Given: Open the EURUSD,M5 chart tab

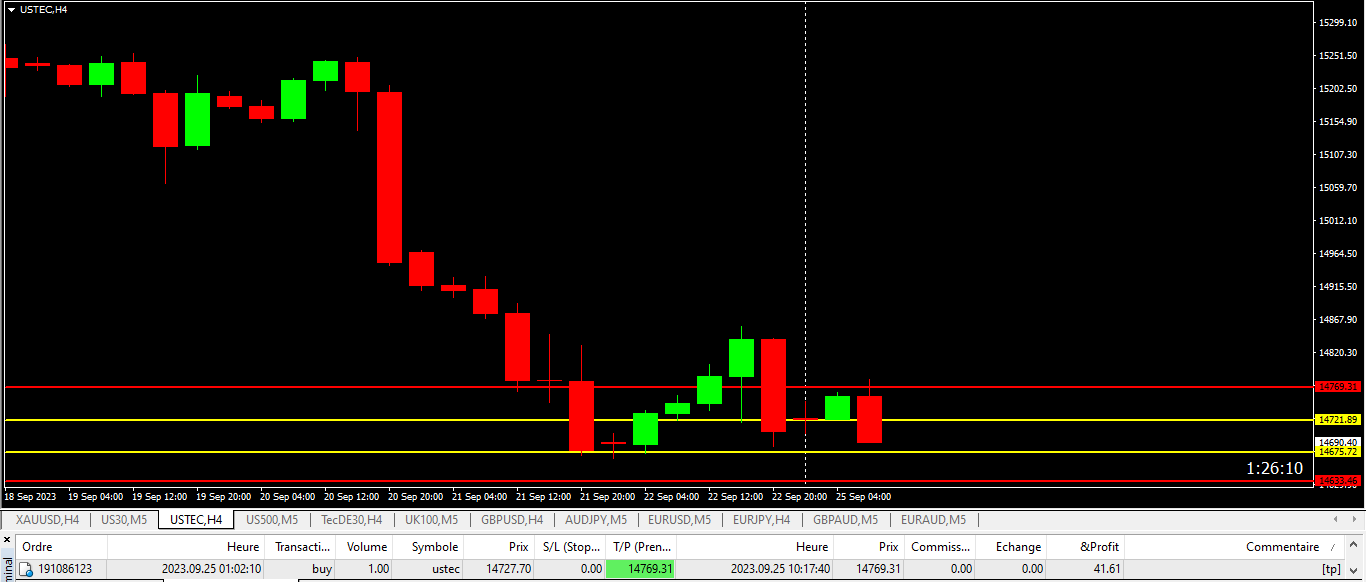Looking at the screenshot, I should [x=679, y=520].
